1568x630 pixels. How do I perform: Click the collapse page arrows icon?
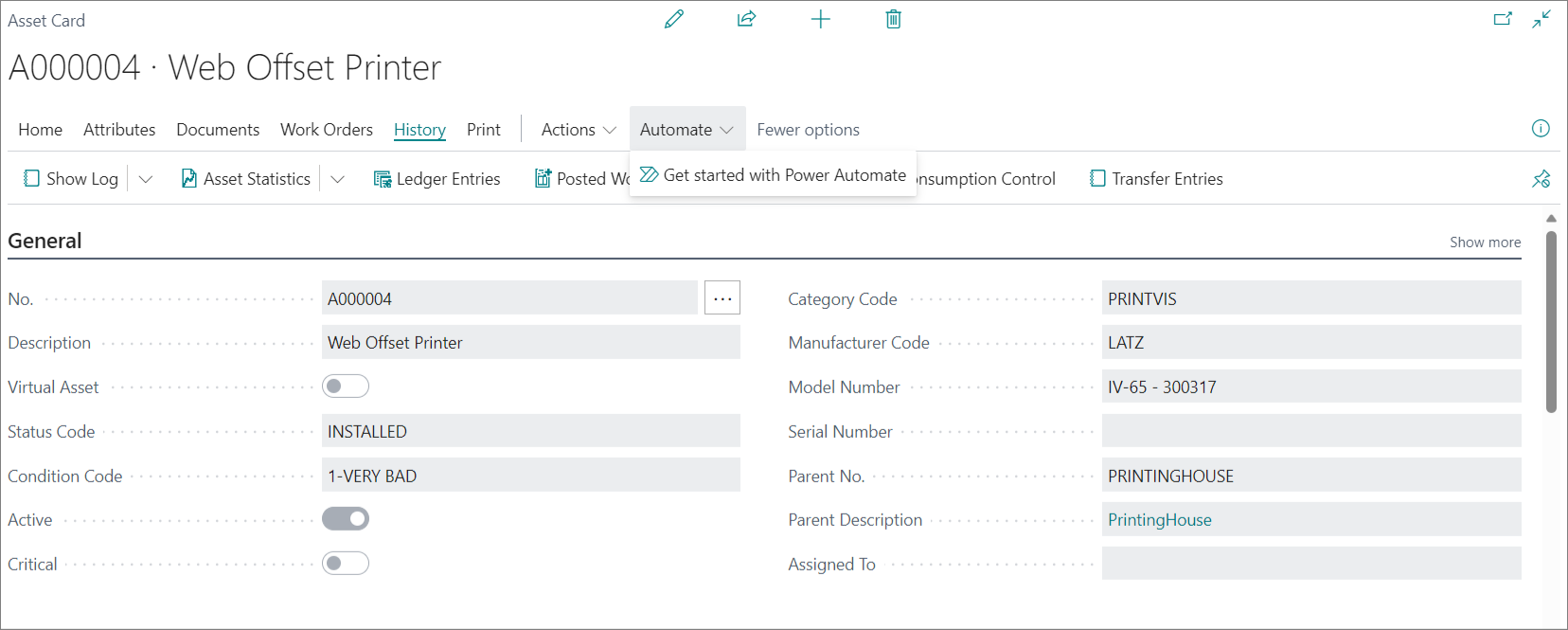[1541, 19]
